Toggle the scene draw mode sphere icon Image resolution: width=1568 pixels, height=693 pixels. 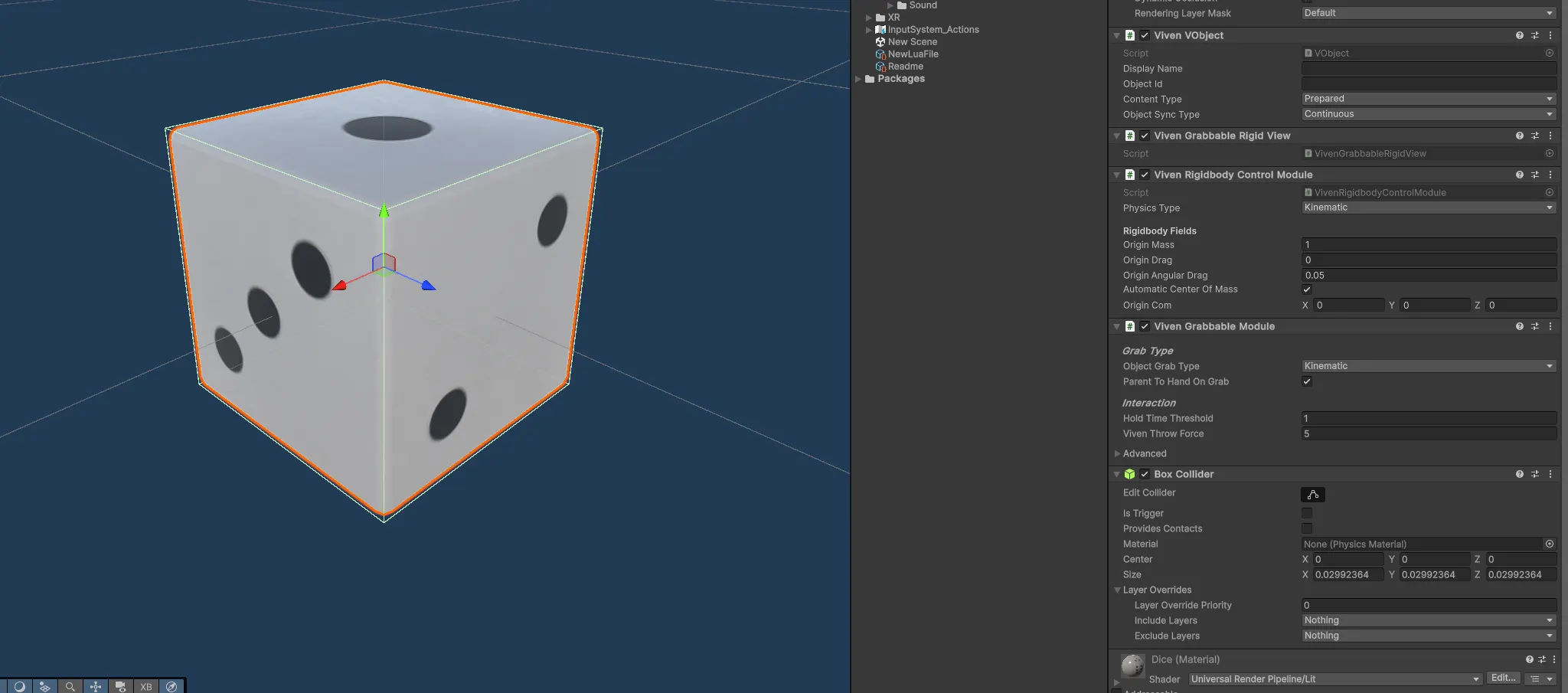click(x=19, y=686)
